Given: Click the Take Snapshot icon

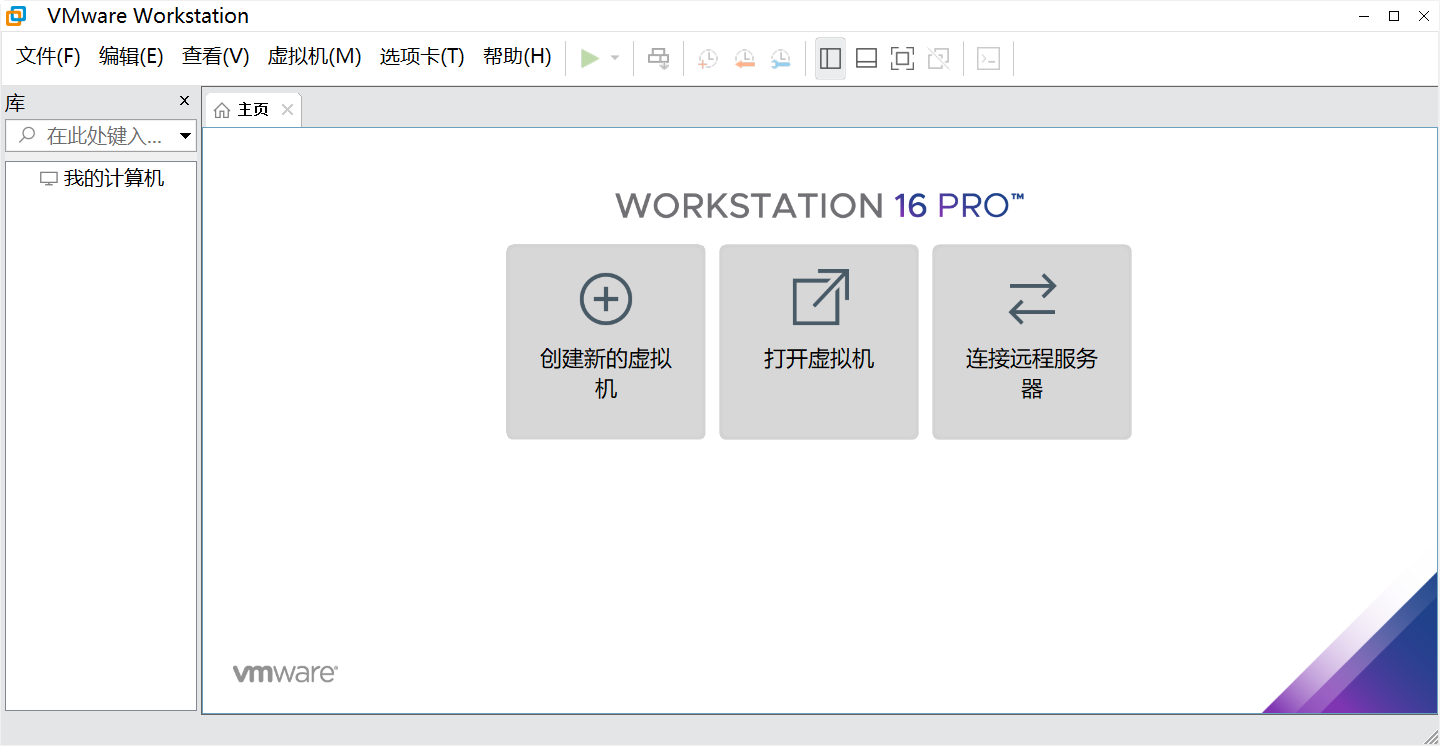Looking at the screenshot, I should pos(707,57).
